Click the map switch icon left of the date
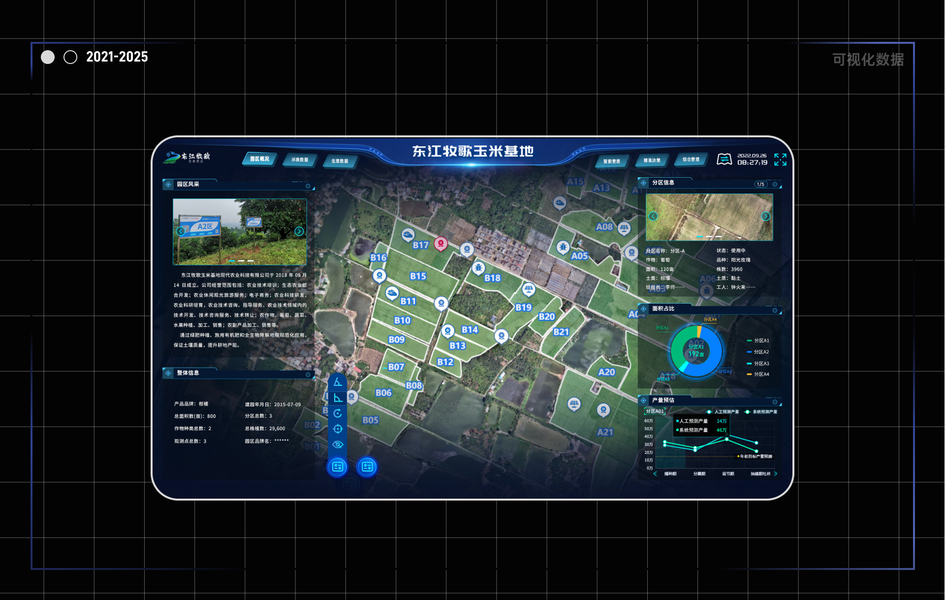945x600 pixels. pyautogui.click(x=724, y=159)
